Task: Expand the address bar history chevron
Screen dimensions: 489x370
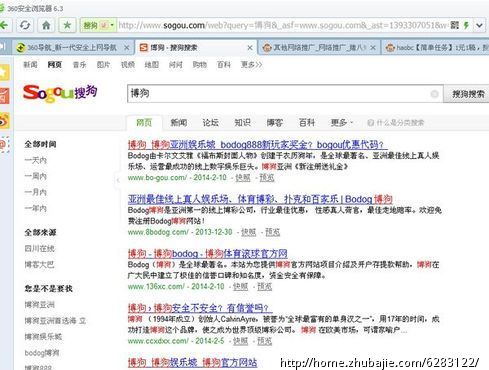Action: pos(479,25)
